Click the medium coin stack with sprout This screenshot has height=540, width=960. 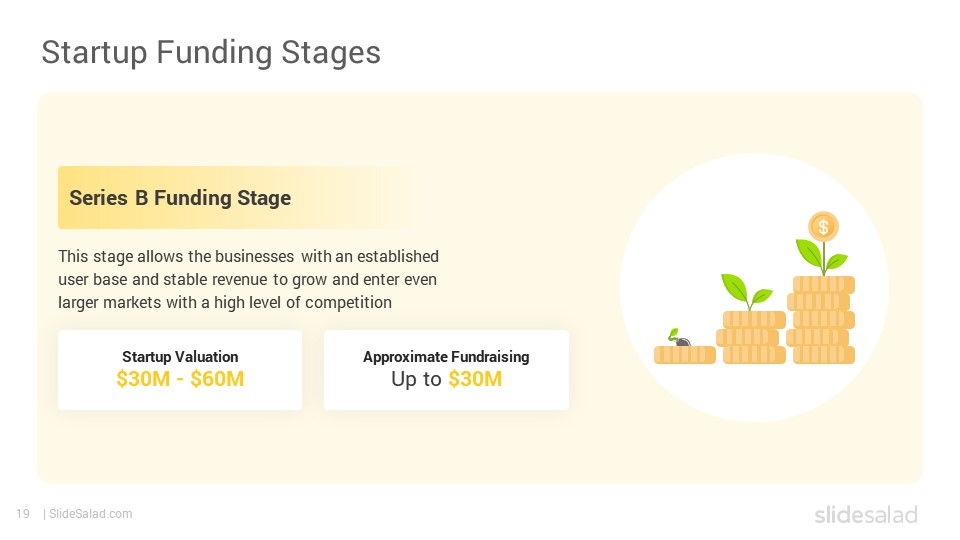pyautogui.click(x=751, y=337)
